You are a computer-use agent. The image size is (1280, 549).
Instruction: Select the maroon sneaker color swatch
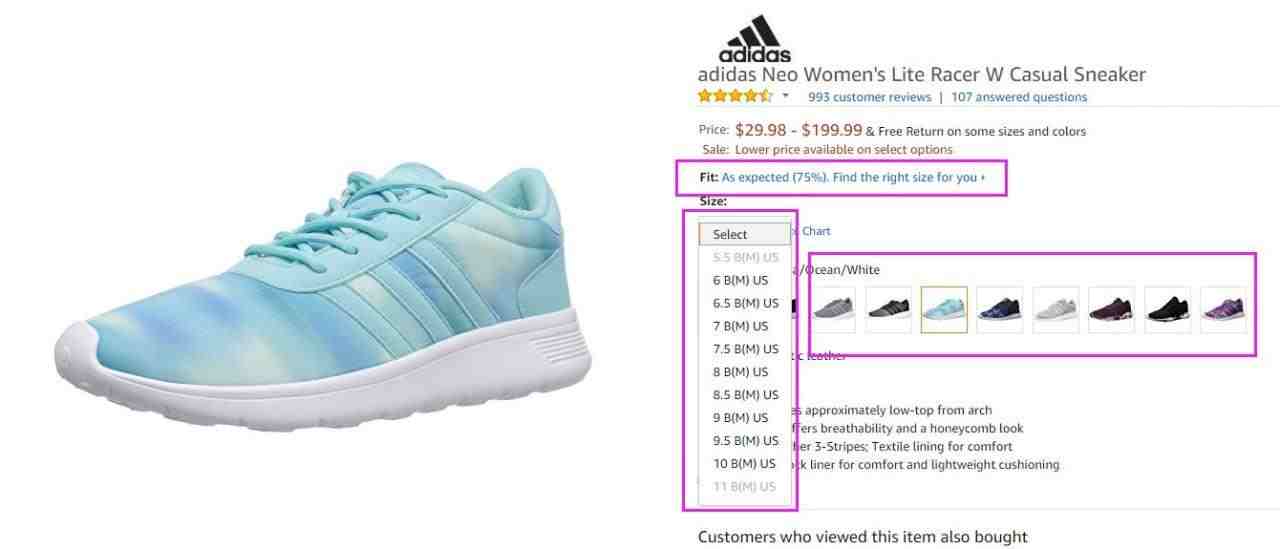click(x=1112, y=310)
